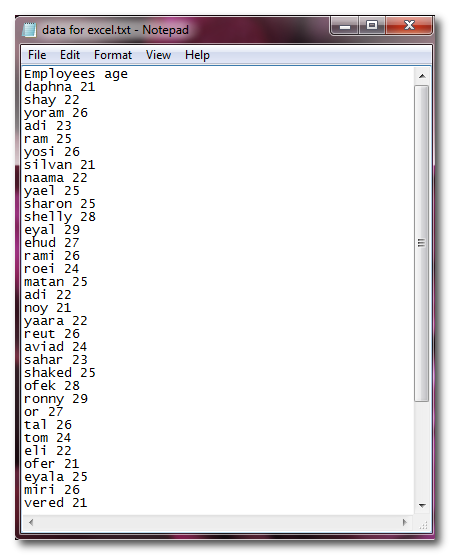Click the line 'daphna 21'
This screenshot has width=450, height=555.
59,87
